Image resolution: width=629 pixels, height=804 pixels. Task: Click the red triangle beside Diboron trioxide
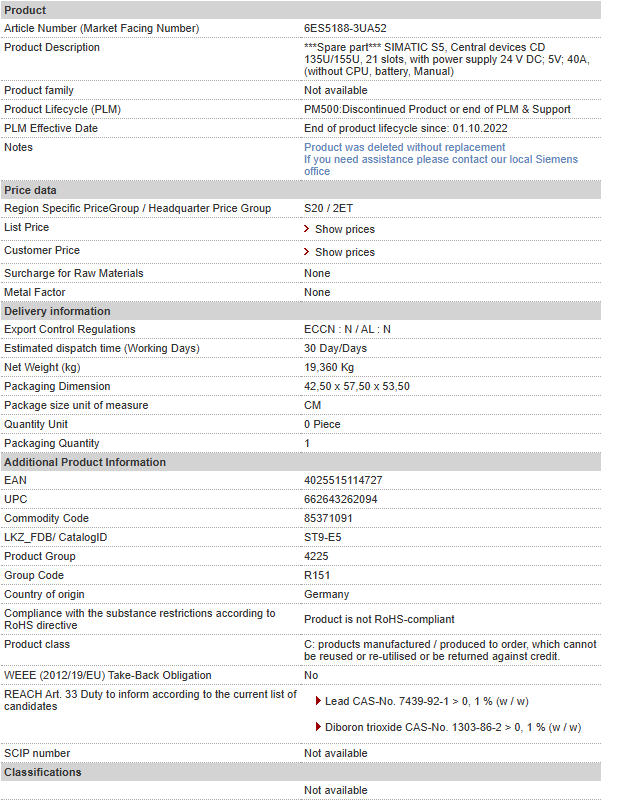coord(318,727)
